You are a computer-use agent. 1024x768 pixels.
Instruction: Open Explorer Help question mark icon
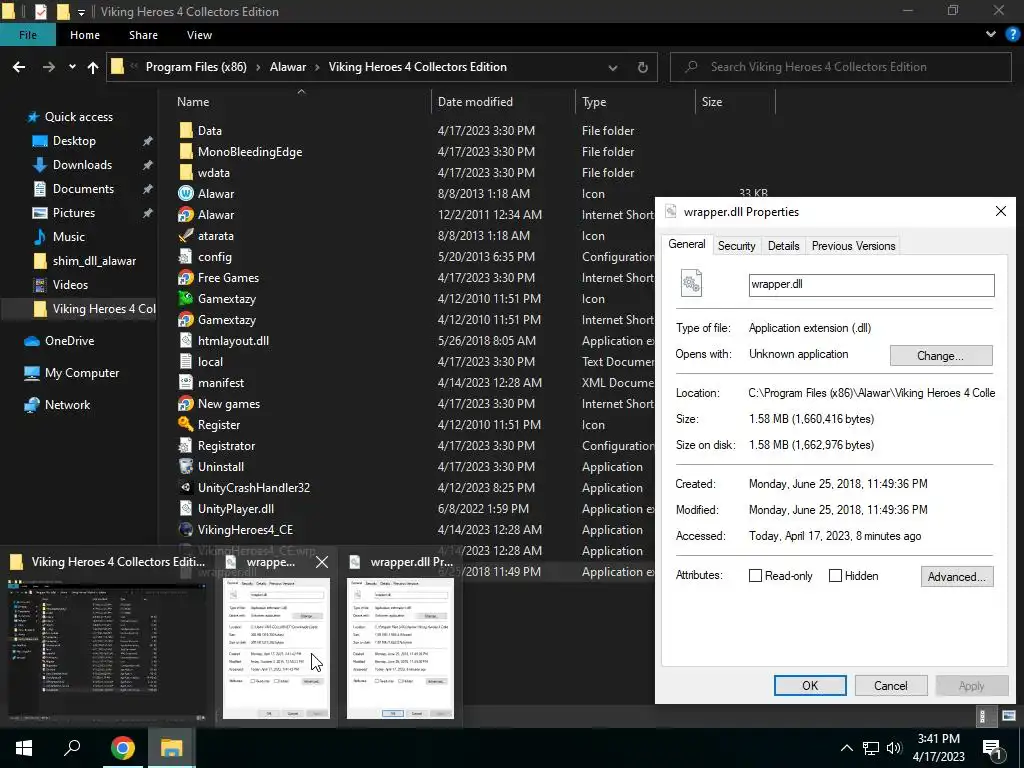click(1013, 35)
